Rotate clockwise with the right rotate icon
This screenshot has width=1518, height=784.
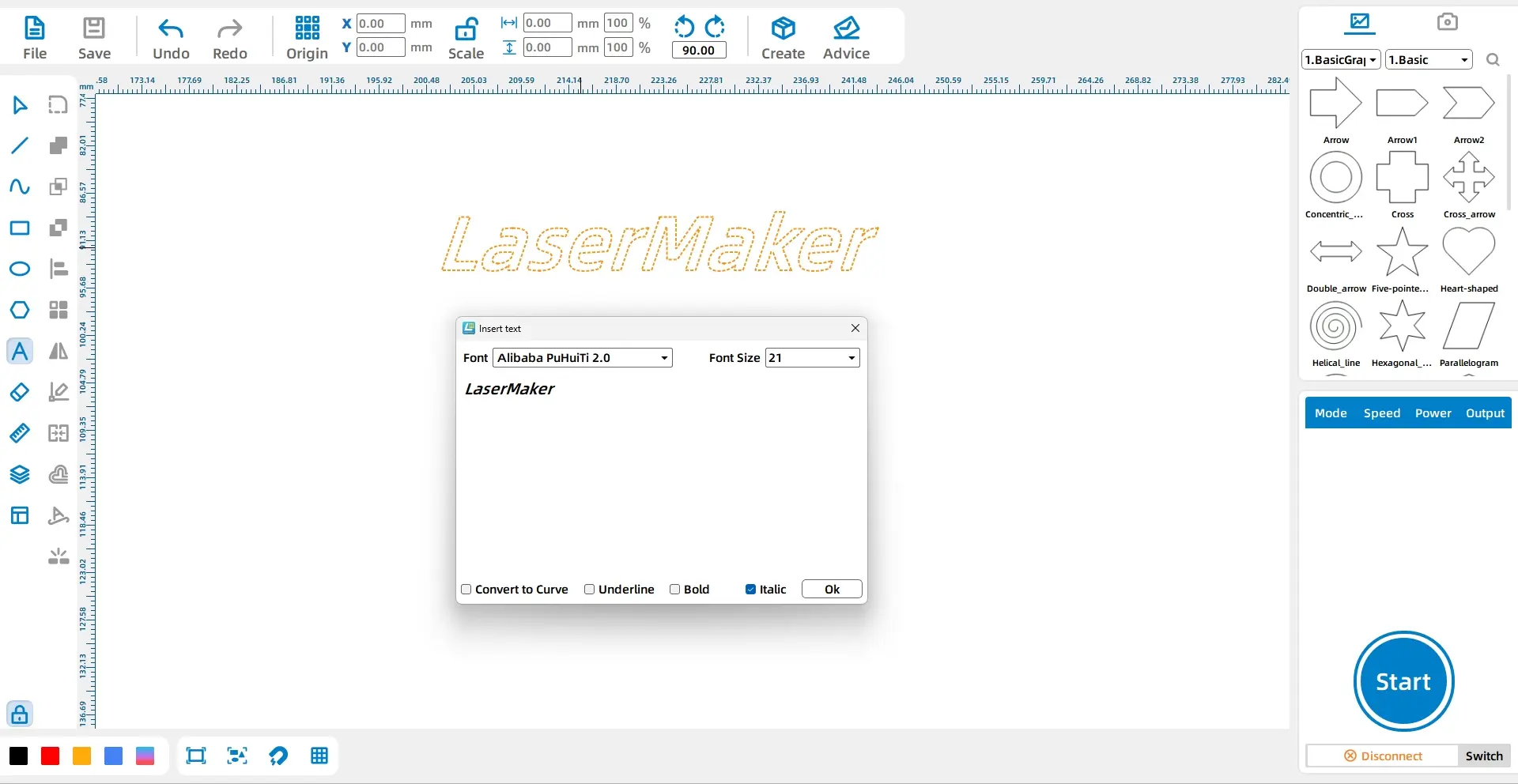[x=715, y=27]
